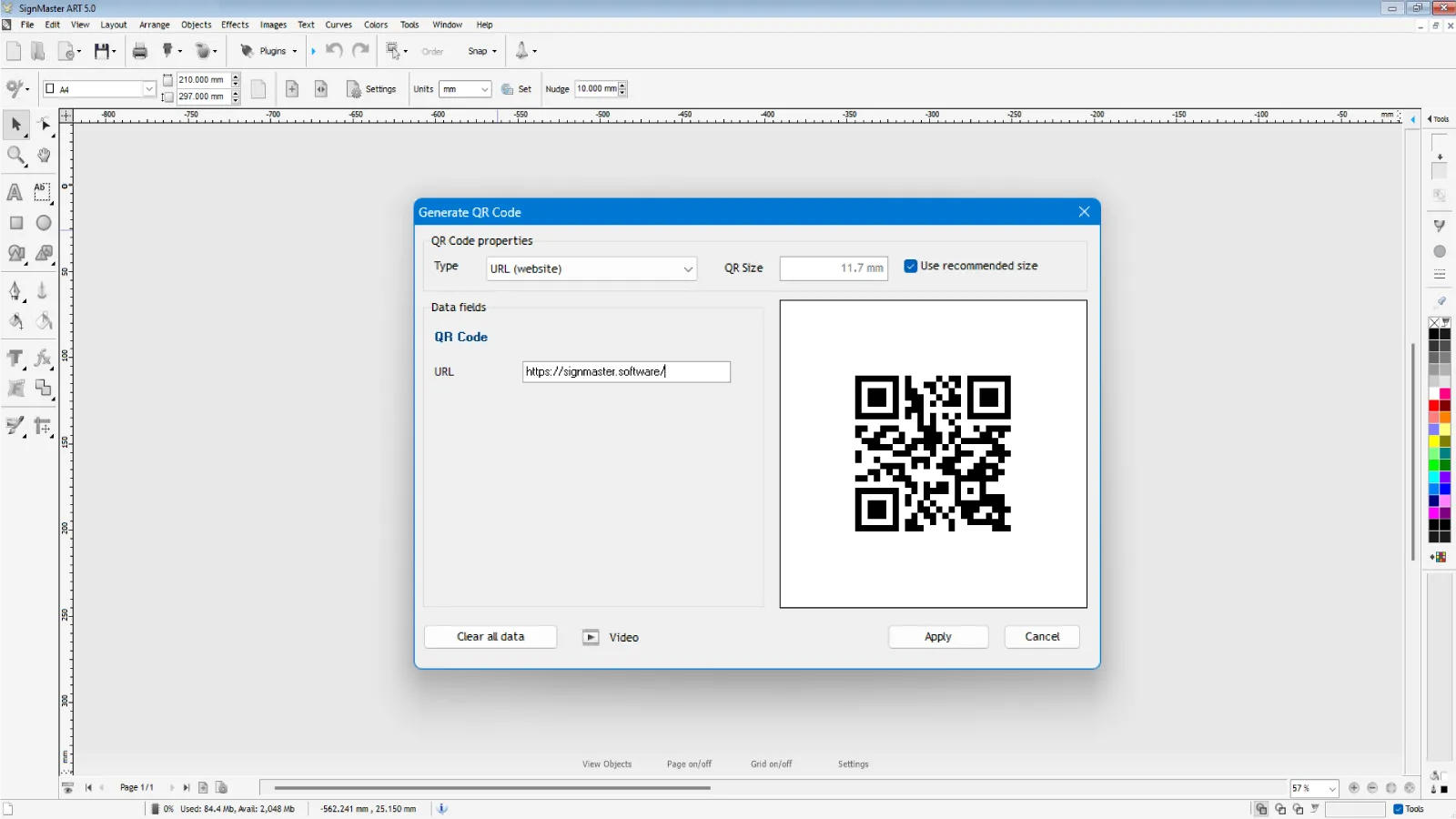1456x819 pixels.
Task: Toggle View Objects
Action: click(607, 764)
